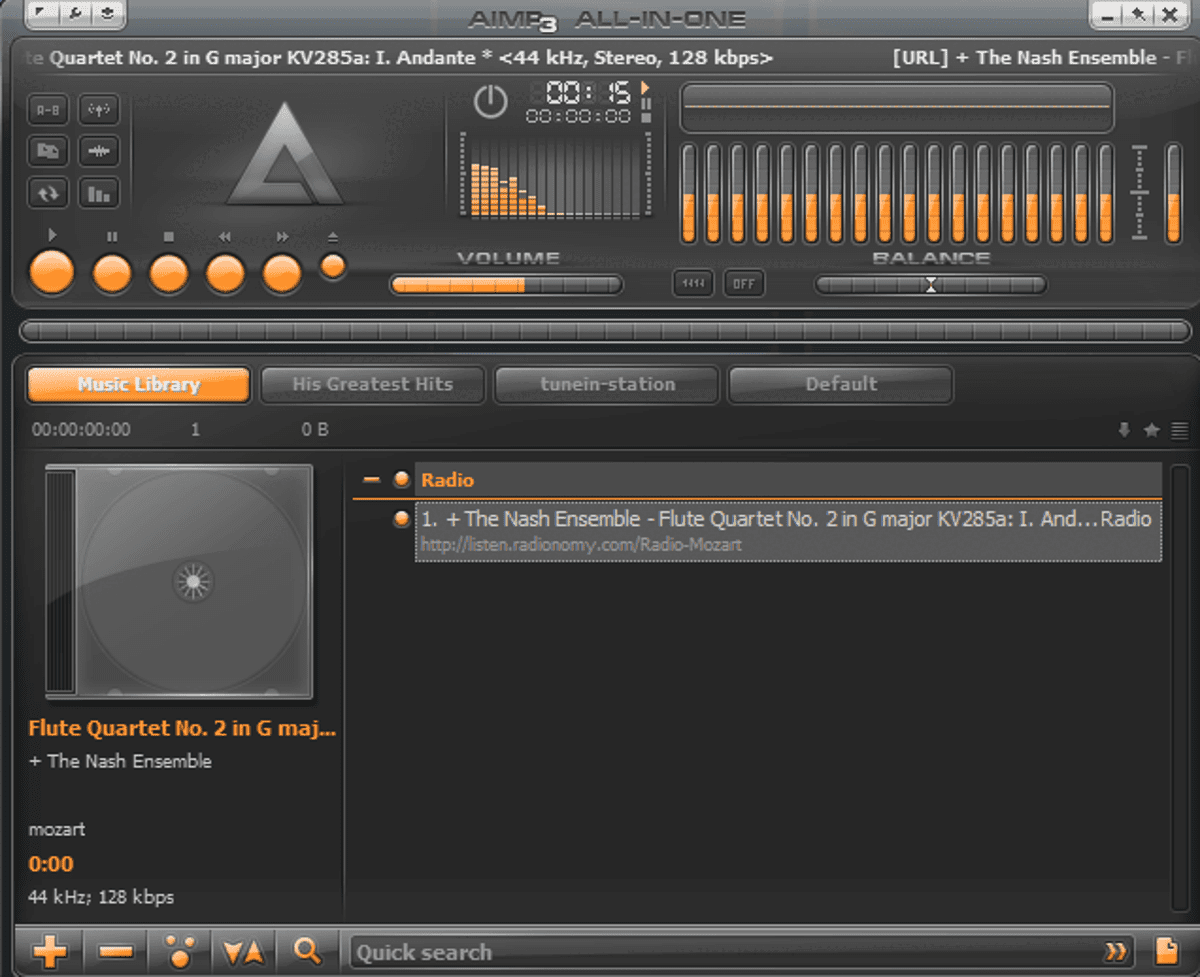Click the playlist files icon

[47, 151]
